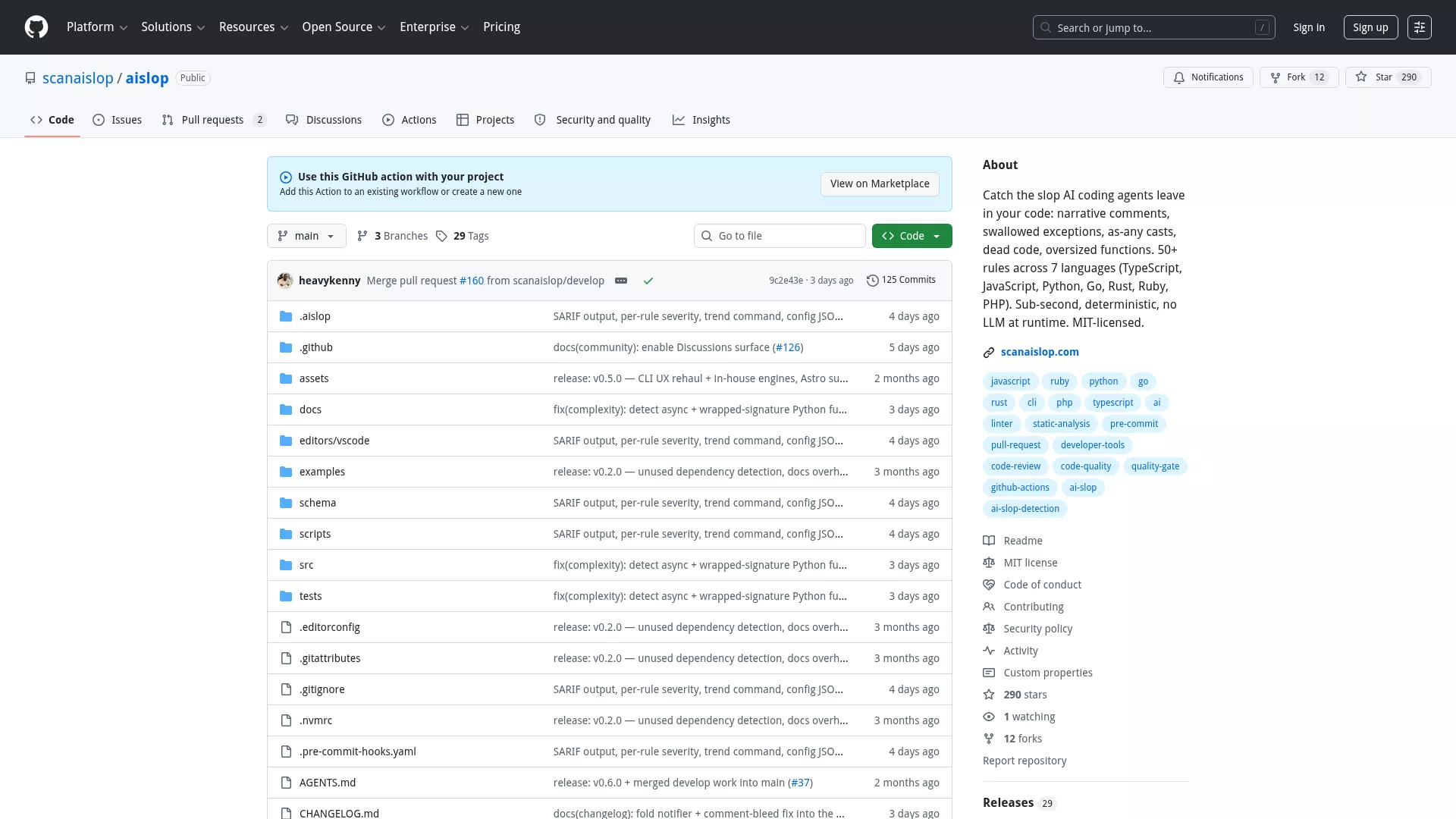The height and width of the screenshot is (819, 1456).
Task: Click the Fork icon button
Action: 1276,77
